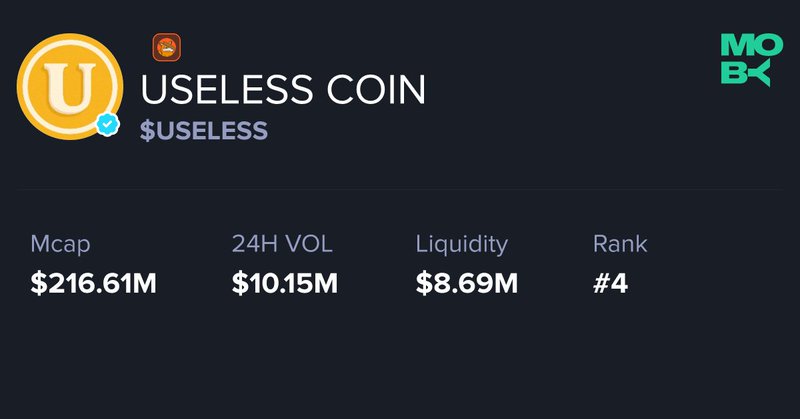Click the Mcap label

click(60, 244)
